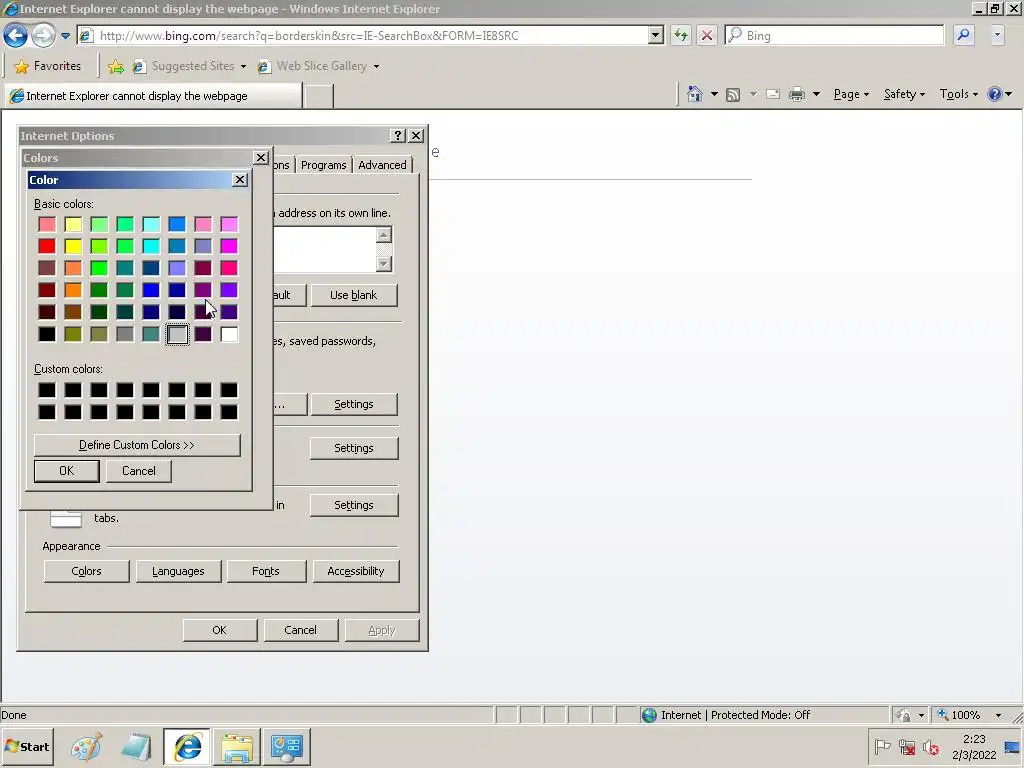Click Languages button in Internet Options

178,571
